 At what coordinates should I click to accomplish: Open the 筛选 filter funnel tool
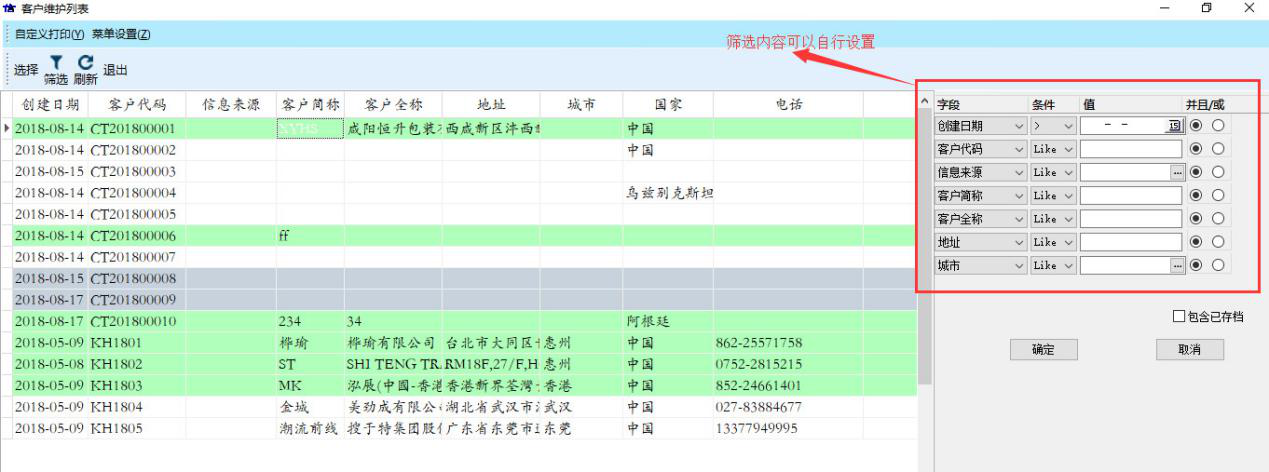(x=56, y=70)
